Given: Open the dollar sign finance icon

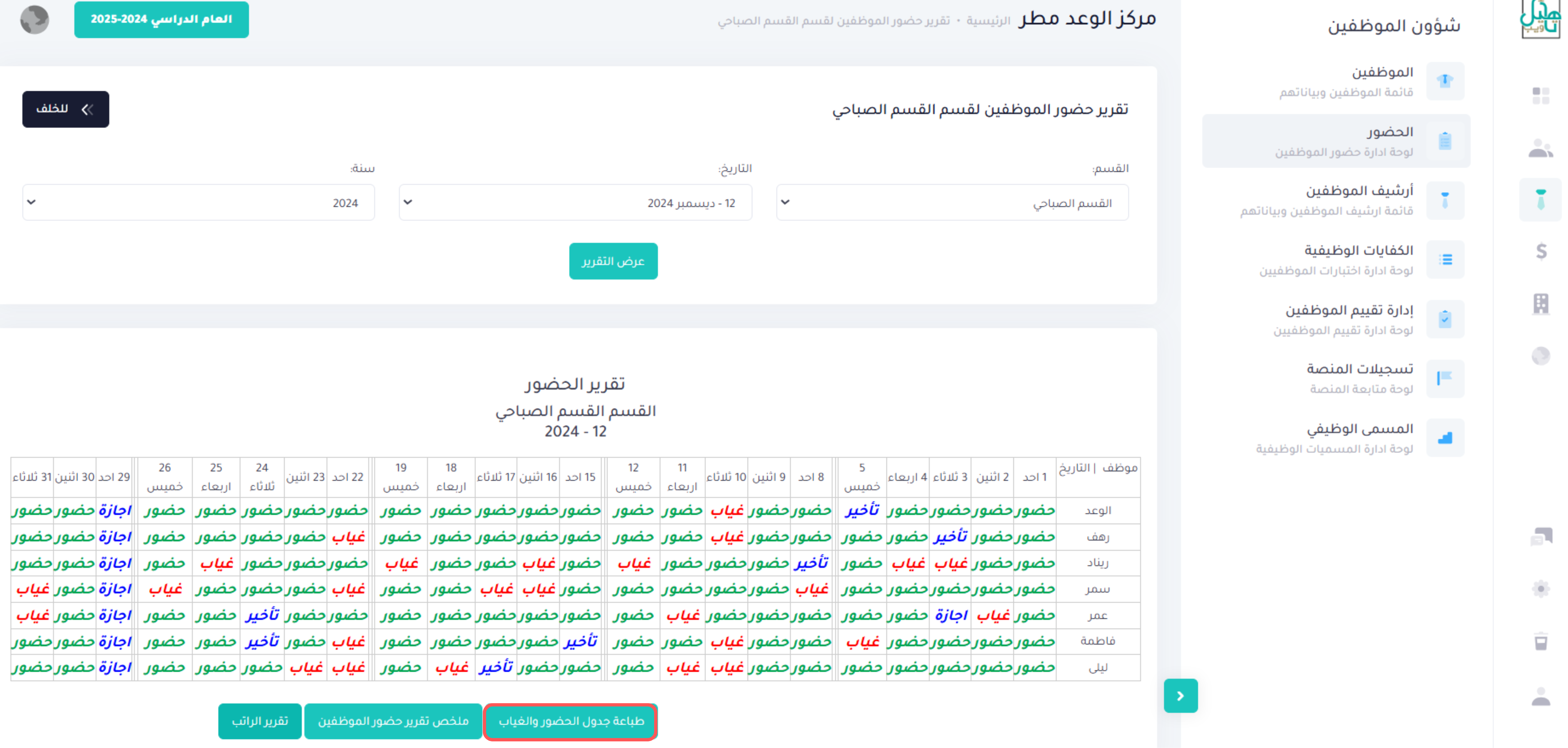Looking at the screenshot, I should 1541,251.
